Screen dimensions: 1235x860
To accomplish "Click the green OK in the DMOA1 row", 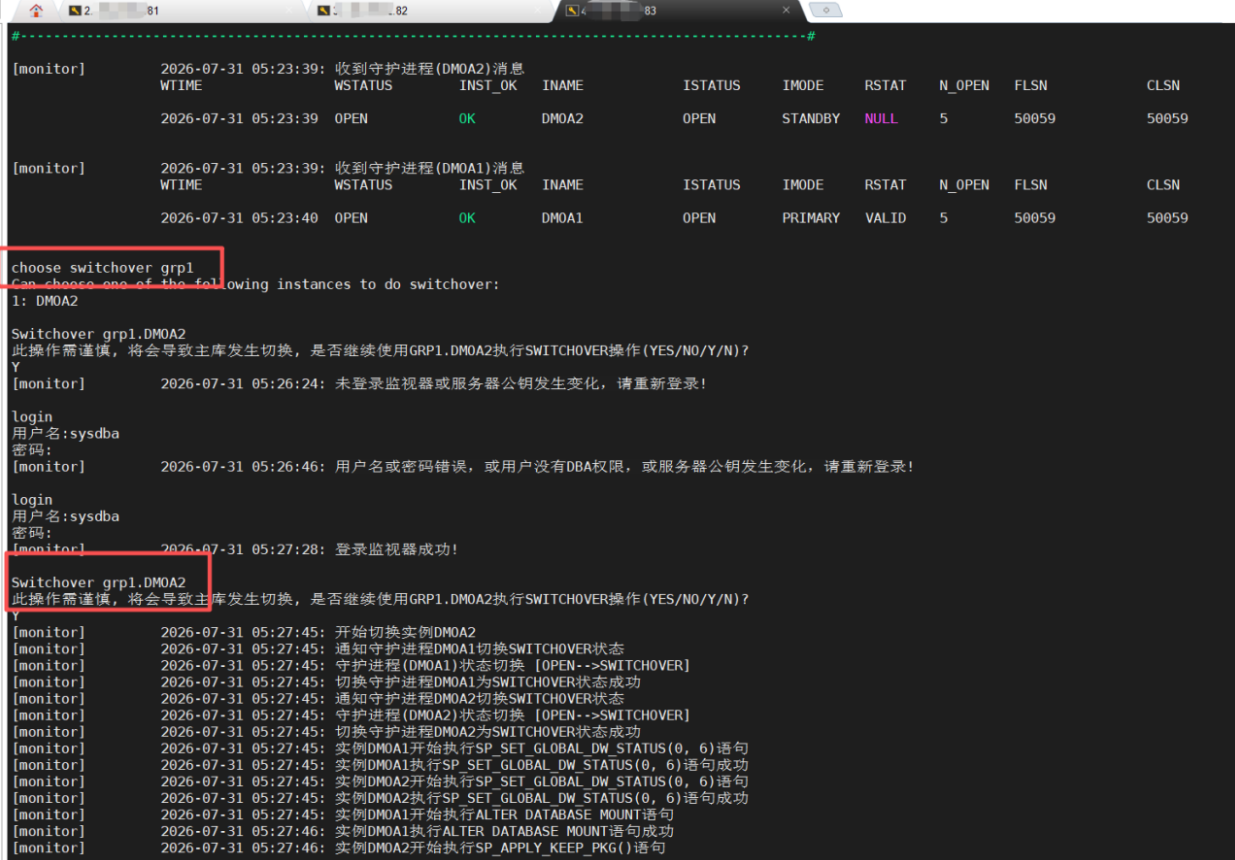I will [467, 218].
